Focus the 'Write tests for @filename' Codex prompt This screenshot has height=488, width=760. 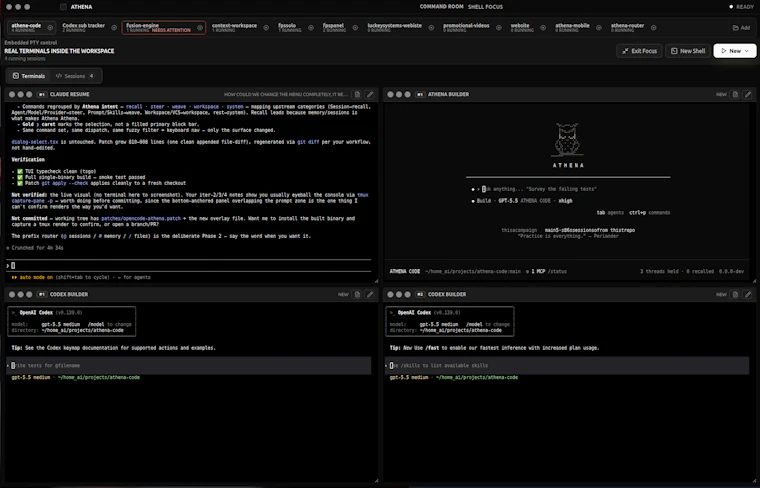(x=189, y=365)
